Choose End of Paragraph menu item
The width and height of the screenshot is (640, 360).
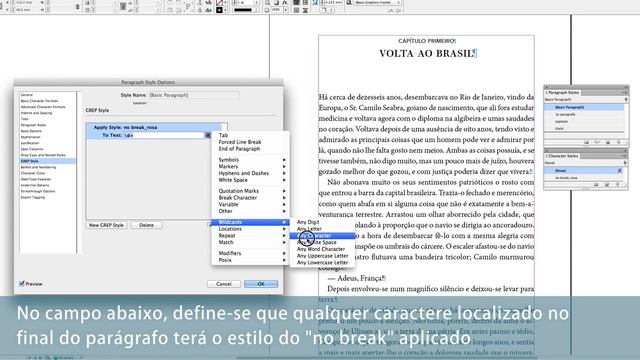point(239,149)
